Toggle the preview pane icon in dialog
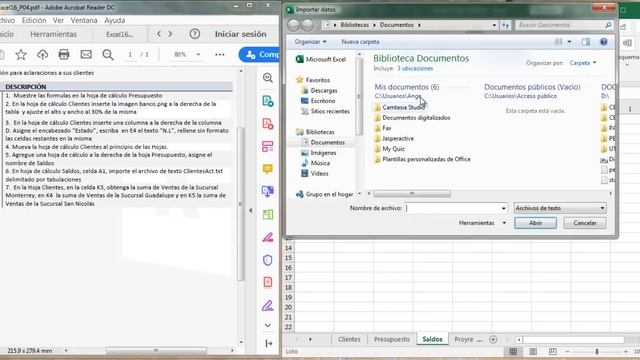 tap(586, 42)
